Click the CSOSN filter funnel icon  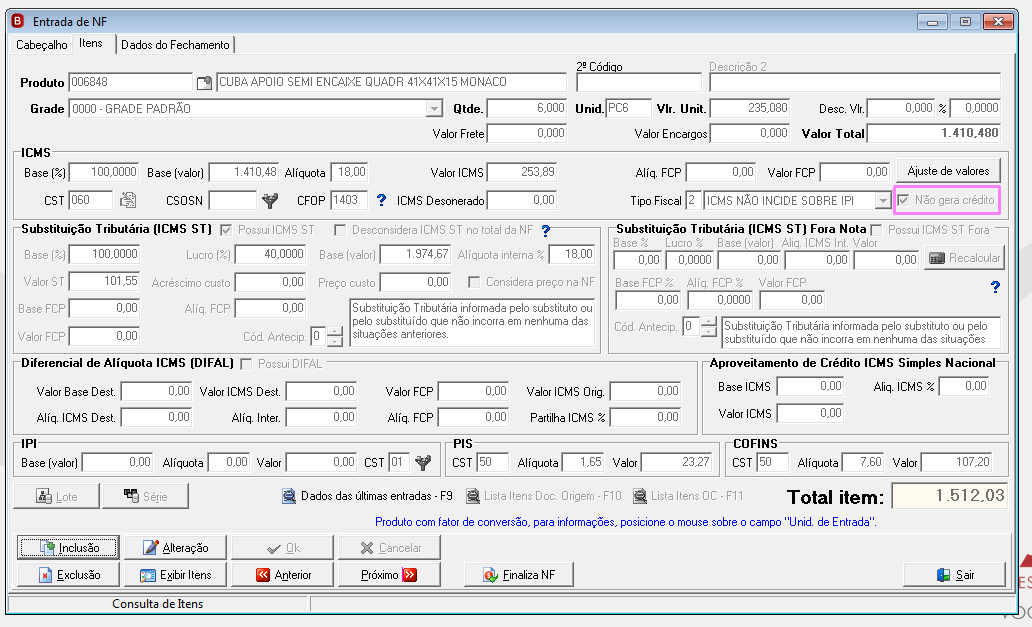point(270,201)
